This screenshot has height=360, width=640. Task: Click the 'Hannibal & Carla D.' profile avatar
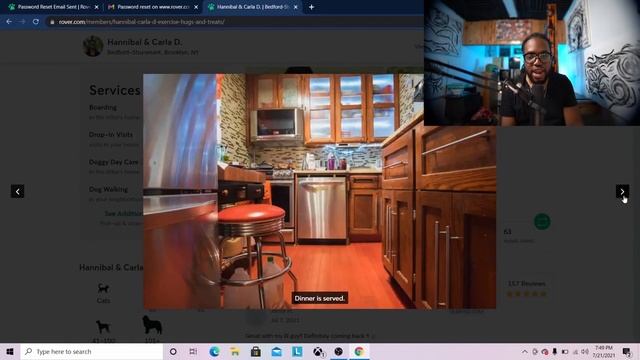[93, 46]
